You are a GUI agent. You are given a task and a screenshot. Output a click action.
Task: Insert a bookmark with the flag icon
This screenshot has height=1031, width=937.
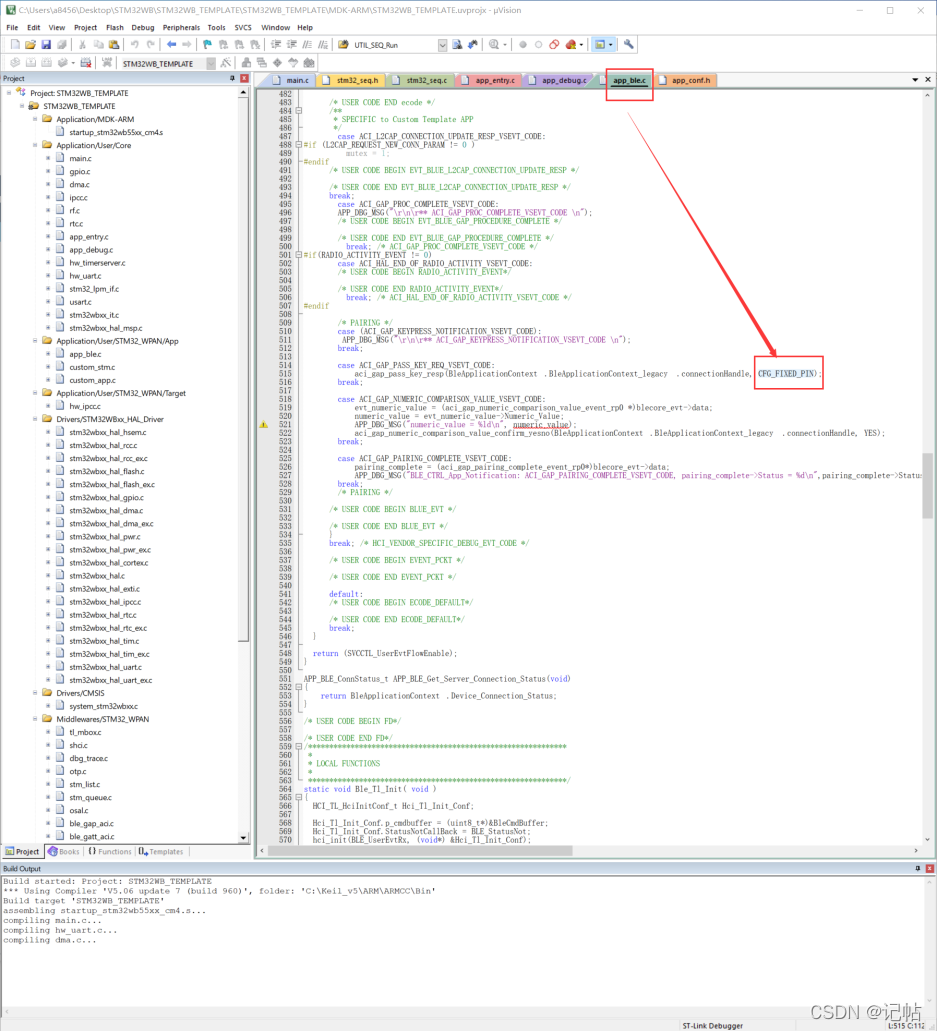point(207,45)
